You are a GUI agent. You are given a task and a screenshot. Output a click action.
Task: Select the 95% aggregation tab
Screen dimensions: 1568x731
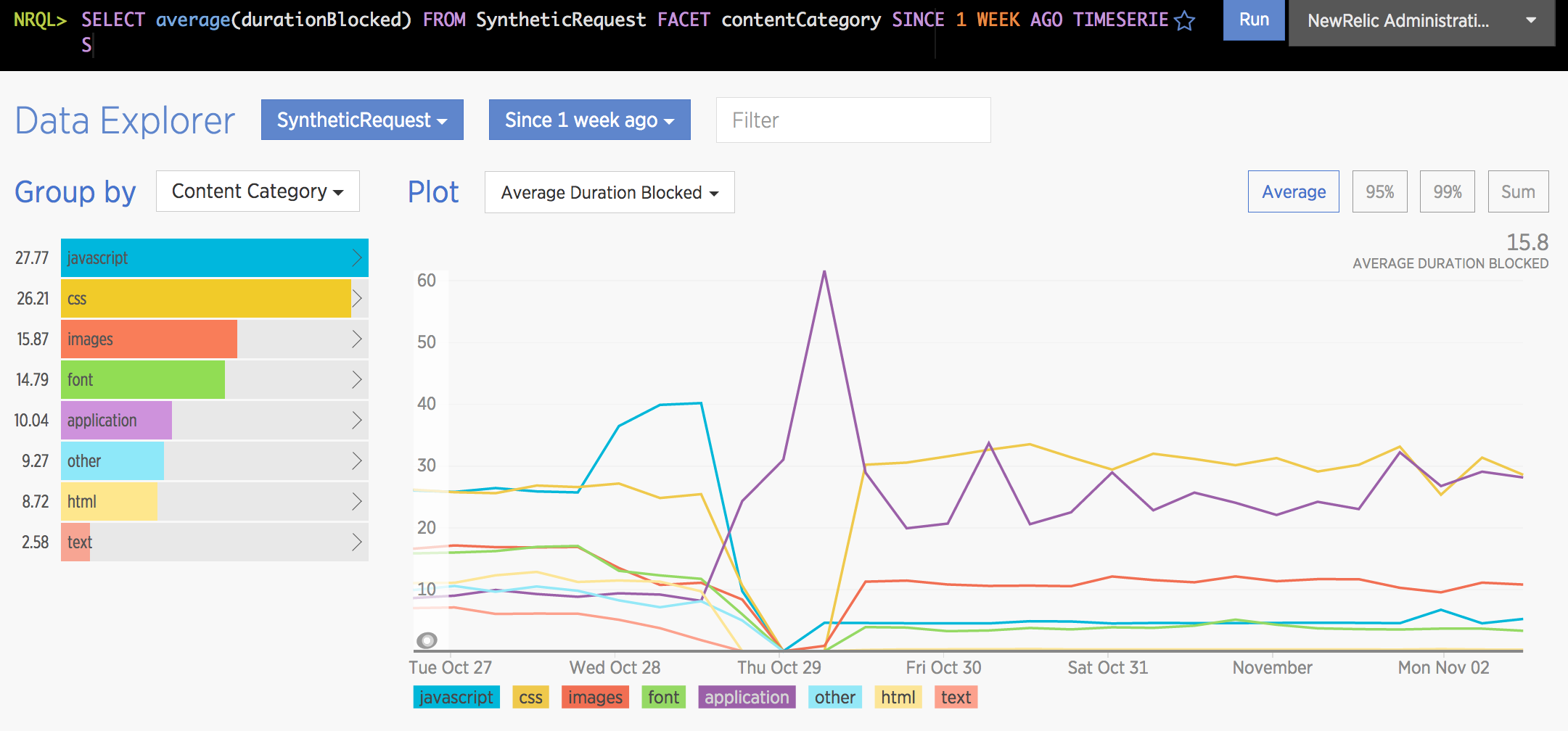pos(1379,191)
